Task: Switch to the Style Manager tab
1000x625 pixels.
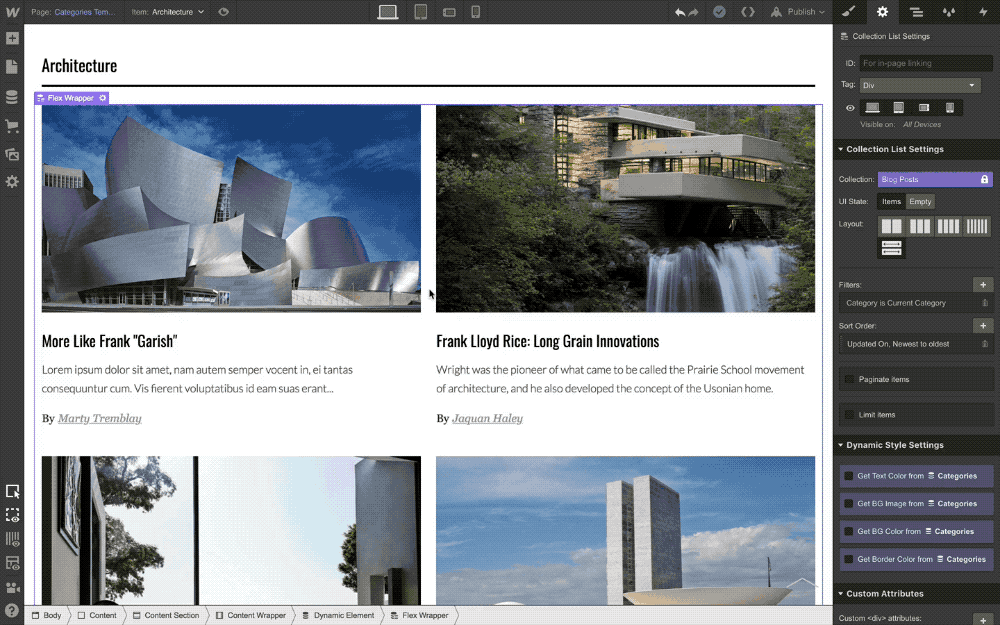Action: pos(949,11)
